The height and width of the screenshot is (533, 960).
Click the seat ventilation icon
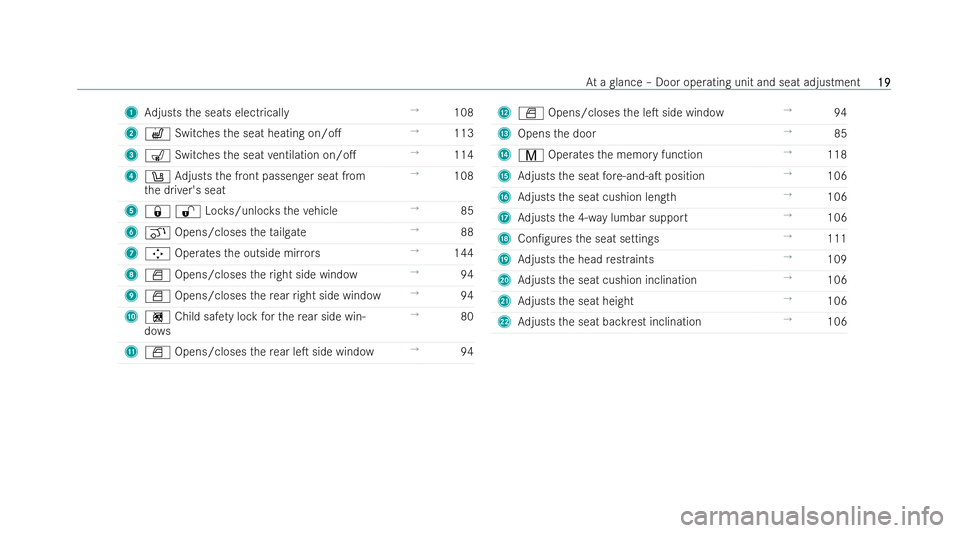157,155
